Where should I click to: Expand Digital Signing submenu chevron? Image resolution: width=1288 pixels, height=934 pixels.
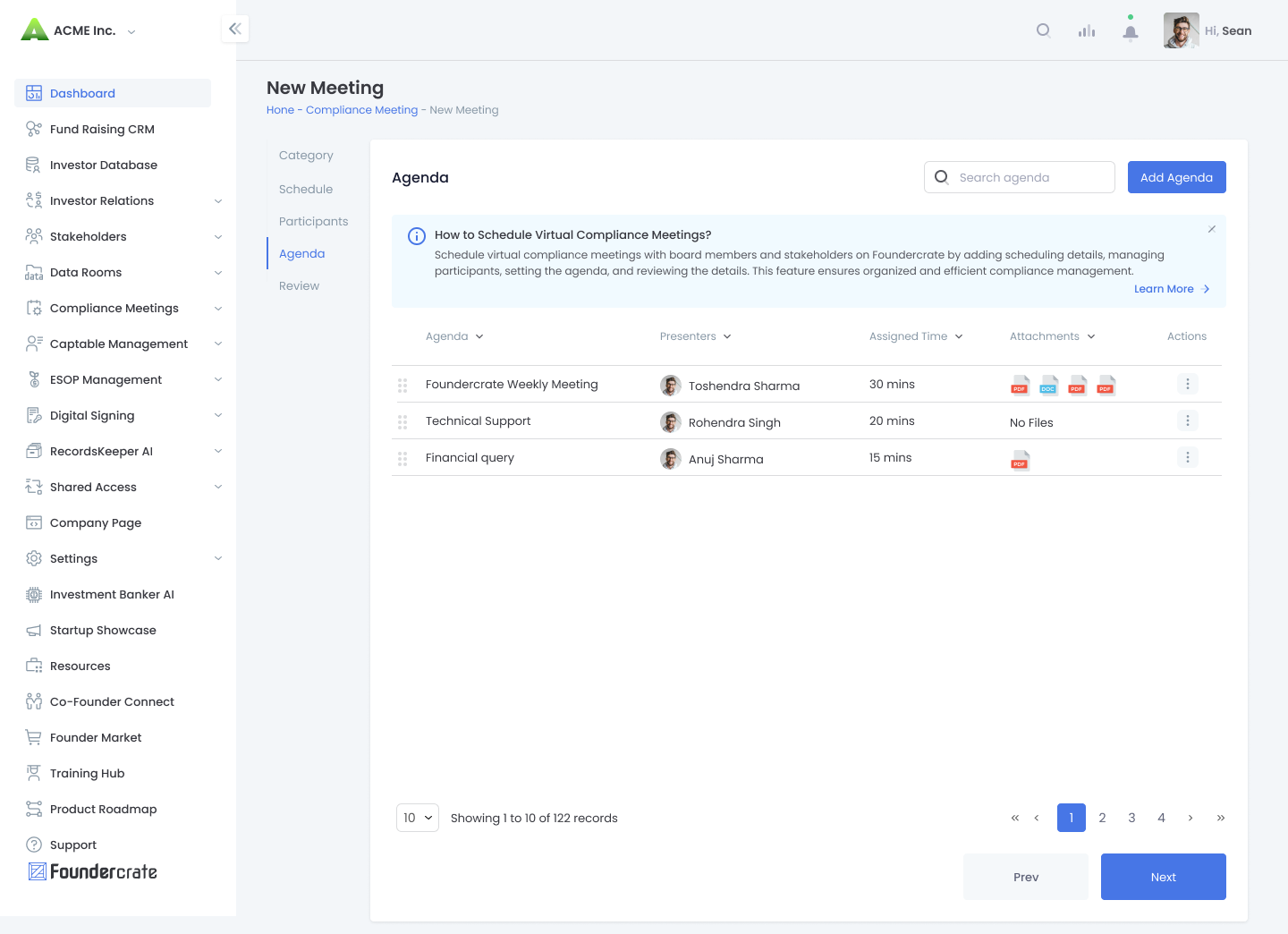[x=218, y=415]
